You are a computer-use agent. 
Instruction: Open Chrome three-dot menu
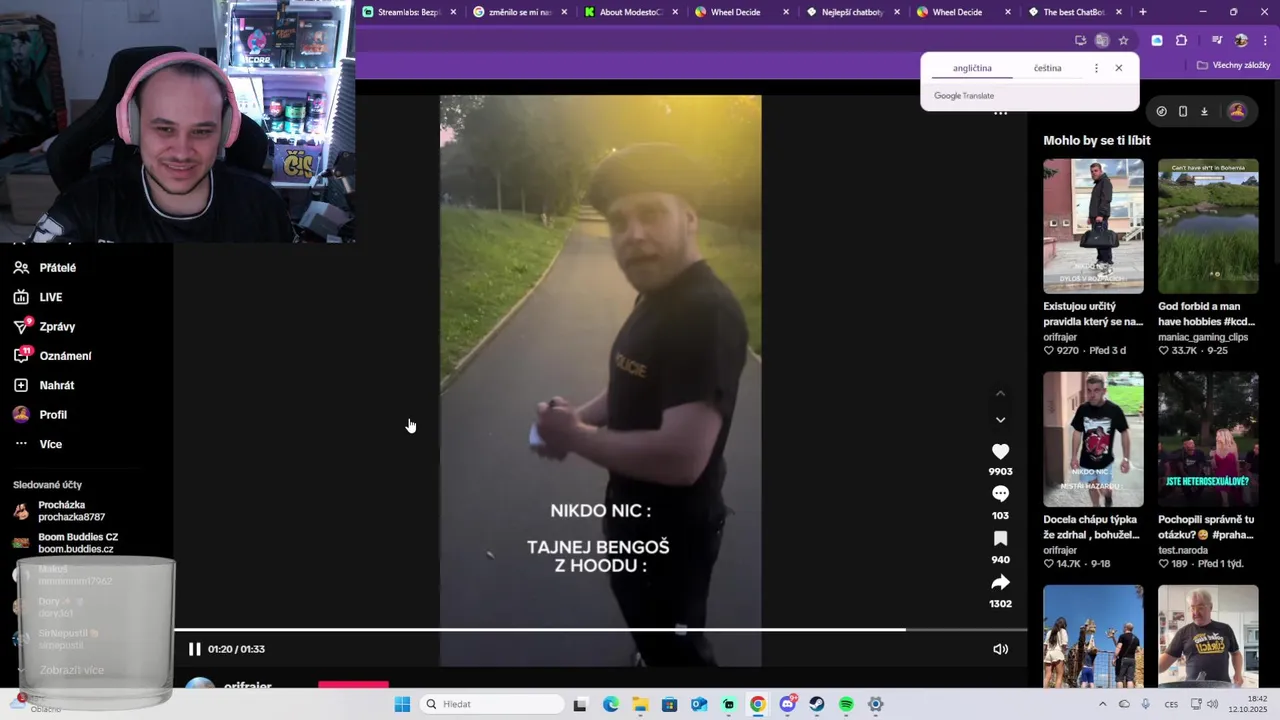[x=1263, y=40]
